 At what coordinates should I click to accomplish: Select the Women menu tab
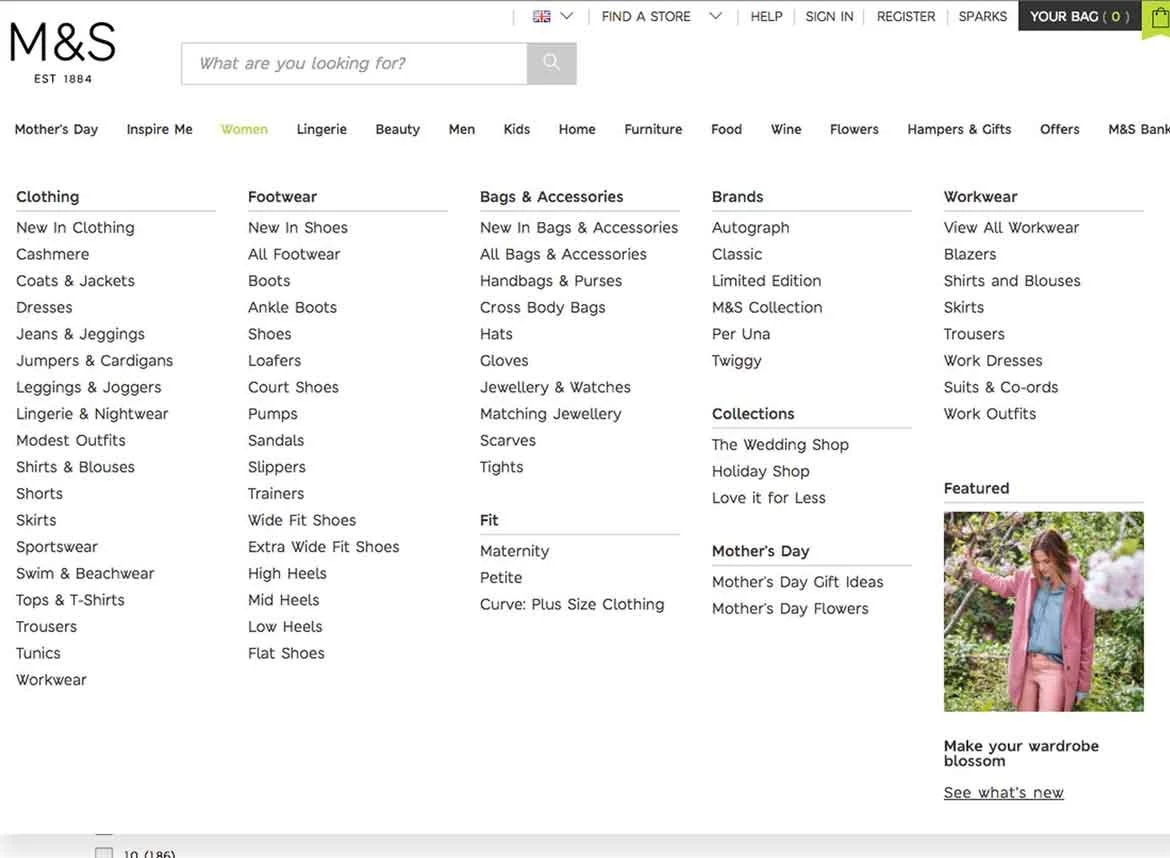click(244, 129)
